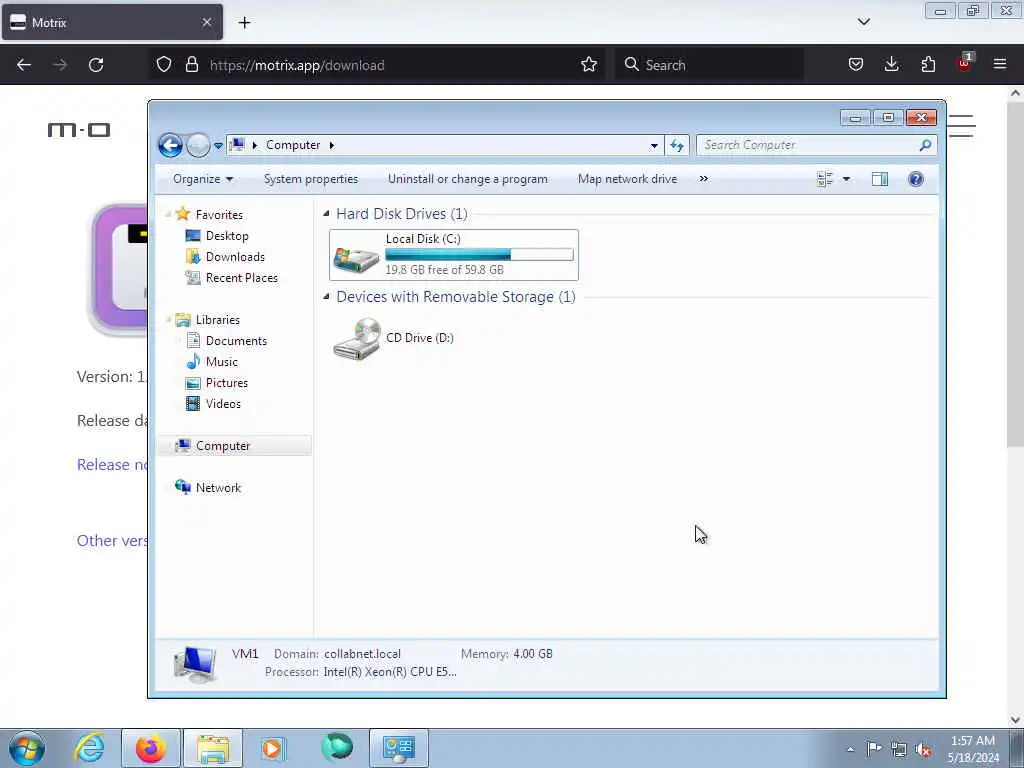
Task: Open the taskbar clock showing 1:57 AM
Action: click(x=973, y=749)
